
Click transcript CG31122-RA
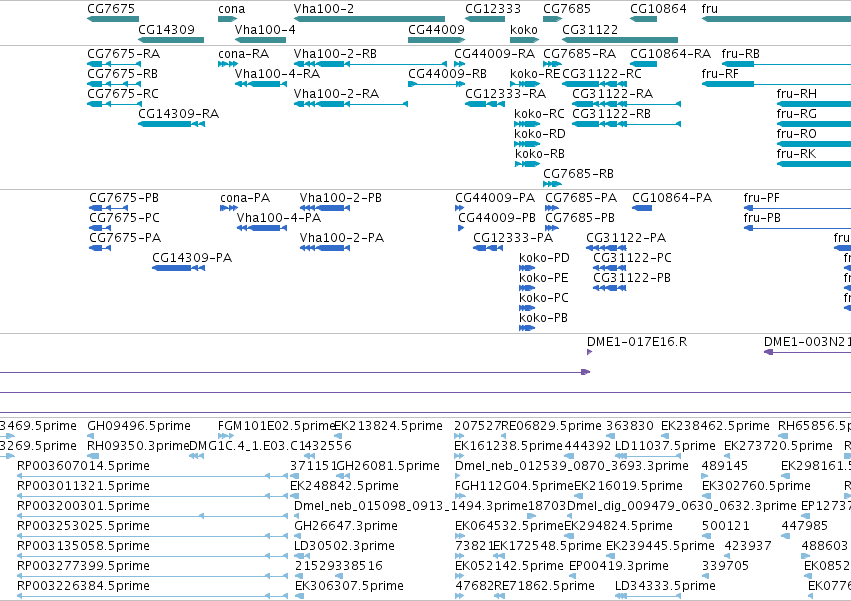(x=626, y=104)
